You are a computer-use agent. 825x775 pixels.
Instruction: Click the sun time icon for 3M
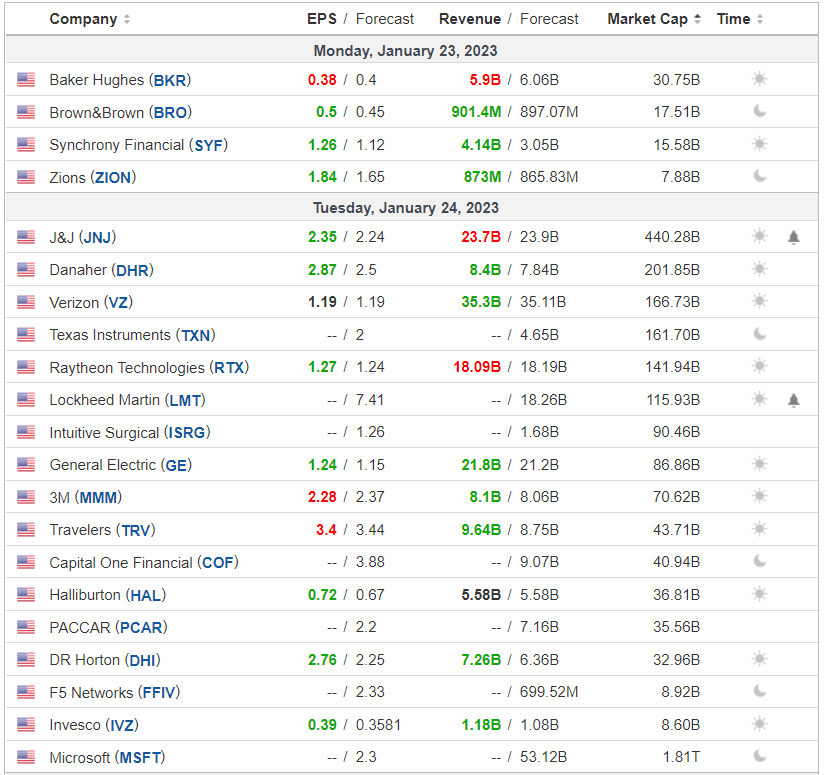[x=759, y=496]
